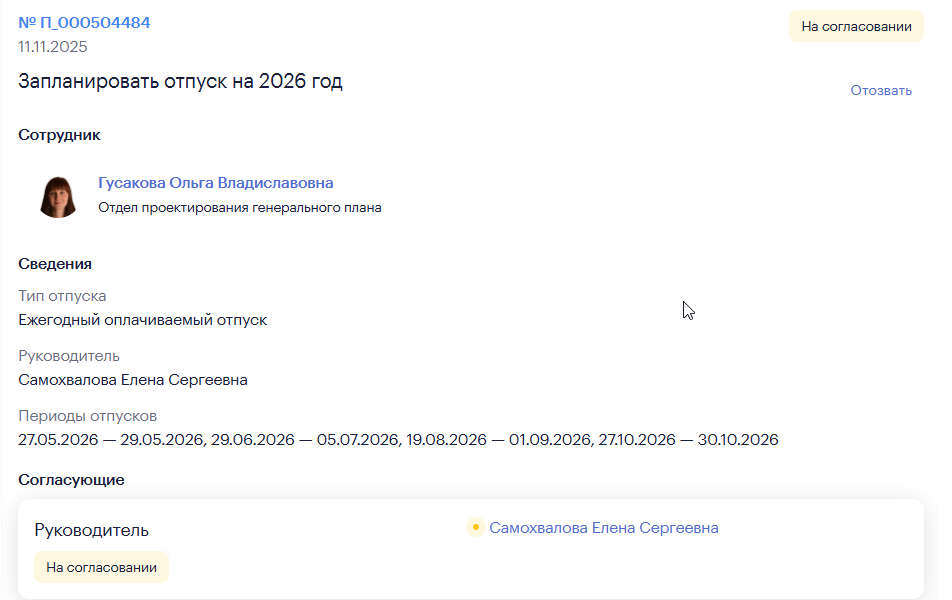This screenshot has height=600, width=952.
Task: Click the yellow pending status dot icon
Action: pyautogui.click(x=475, y=528)
